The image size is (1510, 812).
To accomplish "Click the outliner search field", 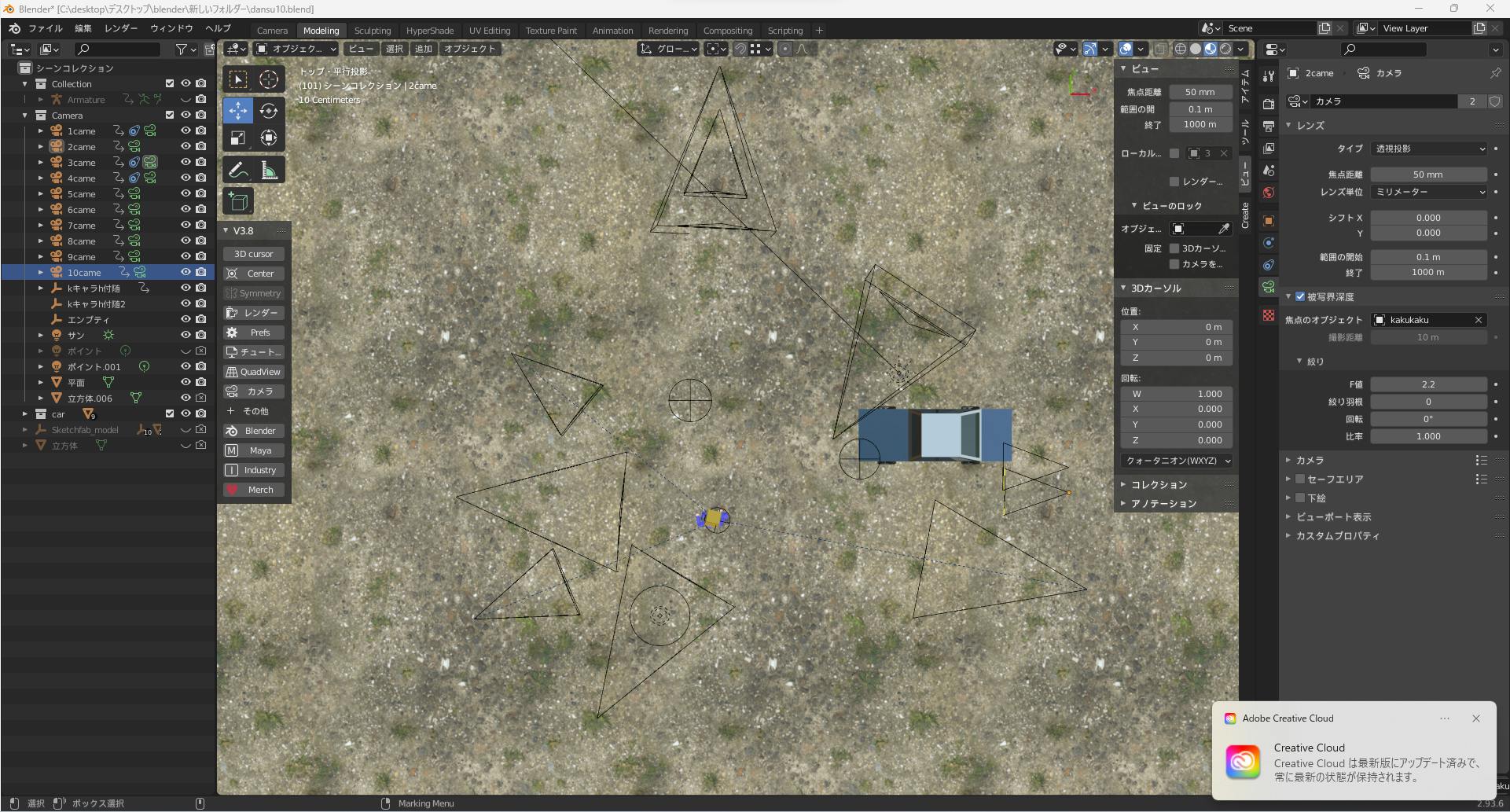I will [x=118, y=50].
